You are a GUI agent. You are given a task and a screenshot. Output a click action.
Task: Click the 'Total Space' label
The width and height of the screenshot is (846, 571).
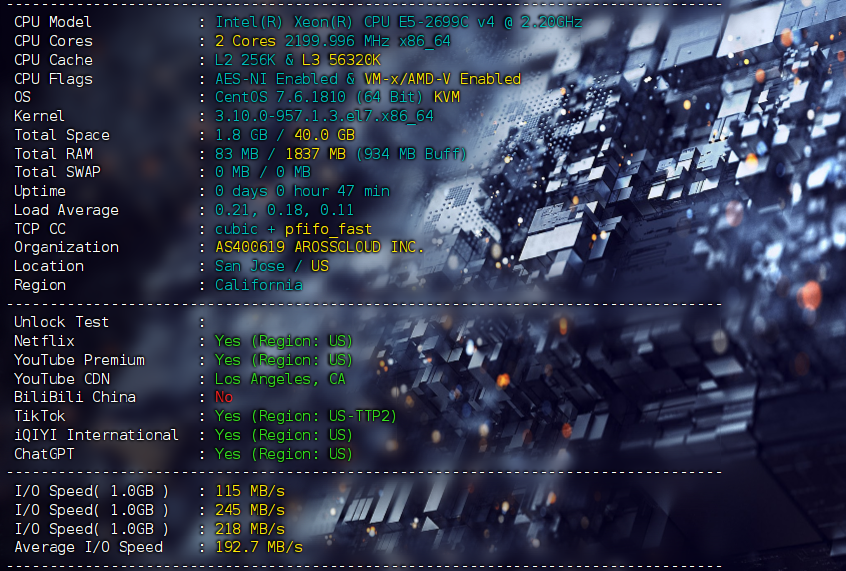62,135
